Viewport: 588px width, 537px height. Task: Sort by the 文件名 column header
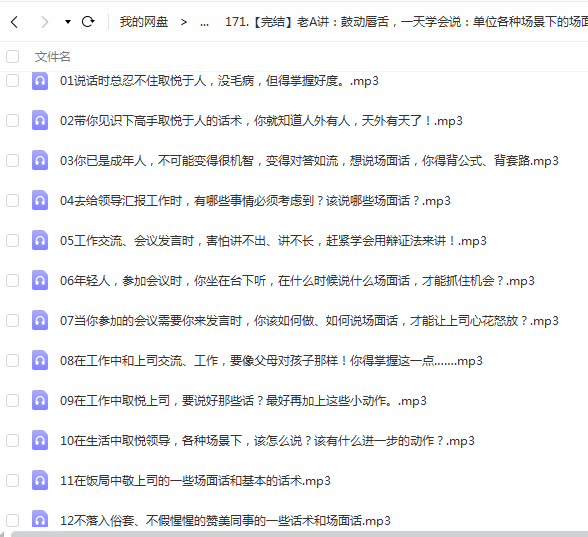[52, 57]
